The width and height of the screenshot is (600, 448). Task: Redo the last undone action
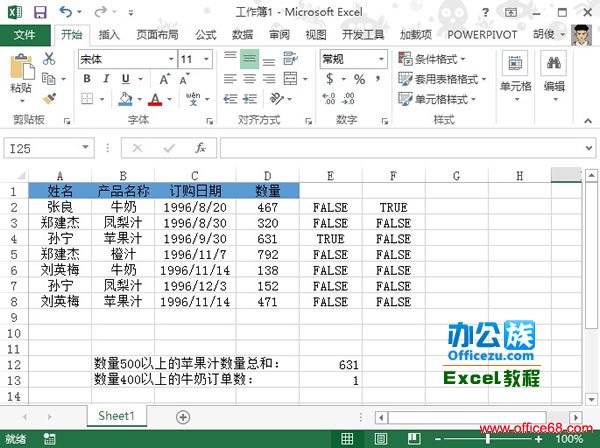(x=101, y=12)
